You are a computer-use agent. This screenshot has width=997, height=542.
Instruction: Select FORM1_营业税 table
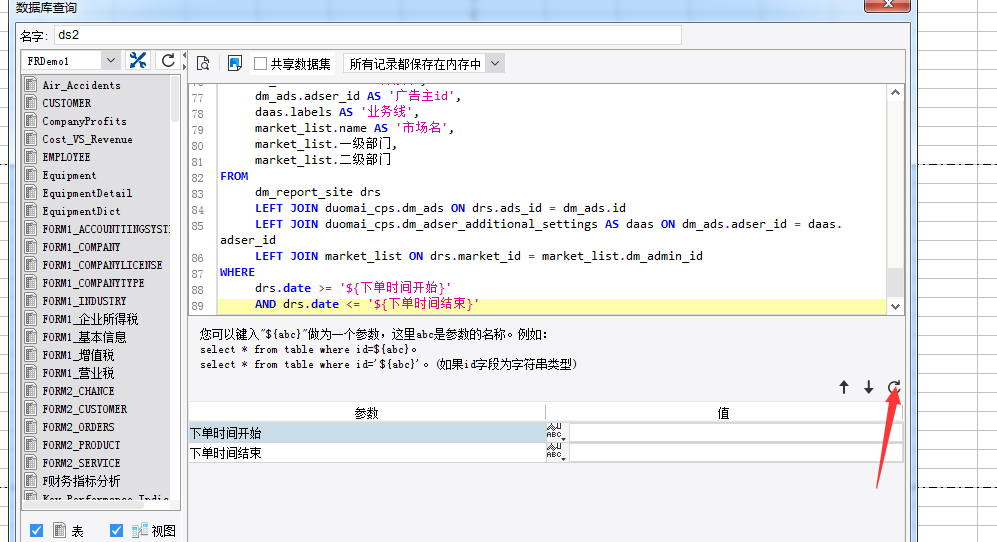coord(78,372)
